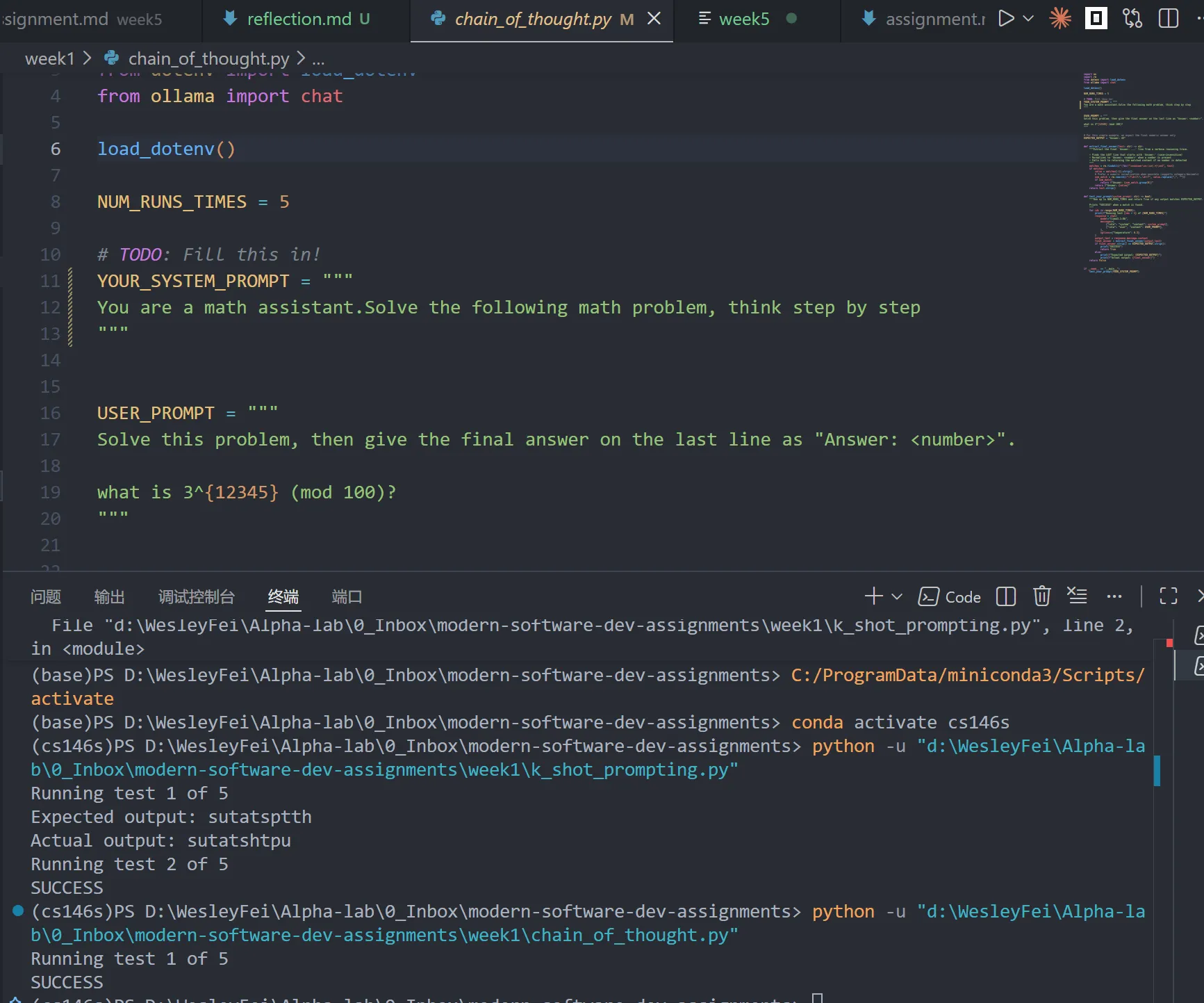Switch to the 调试控制台 panel tab
The image size is (1204, 1003).
coord(196,596)
